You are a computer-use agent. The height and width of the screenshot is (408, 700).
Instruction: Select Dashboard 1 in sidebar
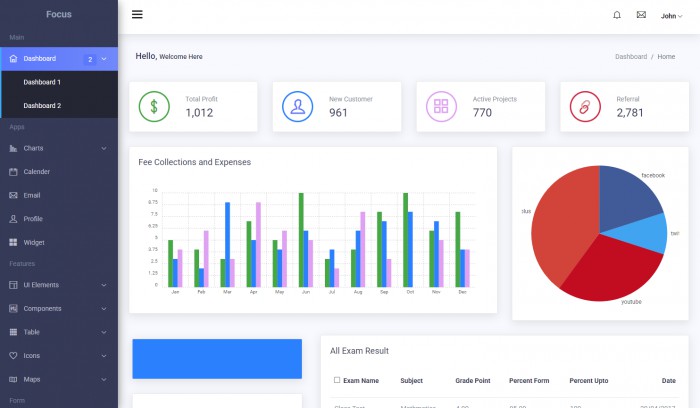click(42, 82)
